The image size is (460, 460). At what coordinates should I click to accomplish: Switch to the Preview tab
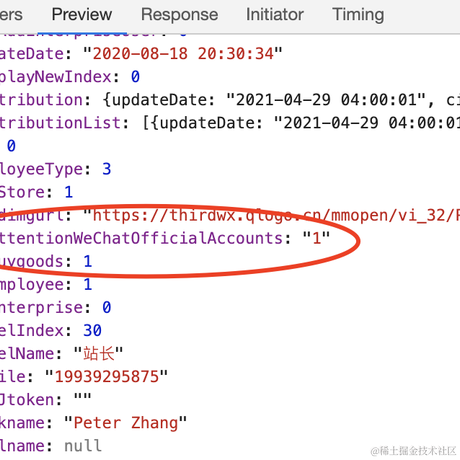pos(82,15)
